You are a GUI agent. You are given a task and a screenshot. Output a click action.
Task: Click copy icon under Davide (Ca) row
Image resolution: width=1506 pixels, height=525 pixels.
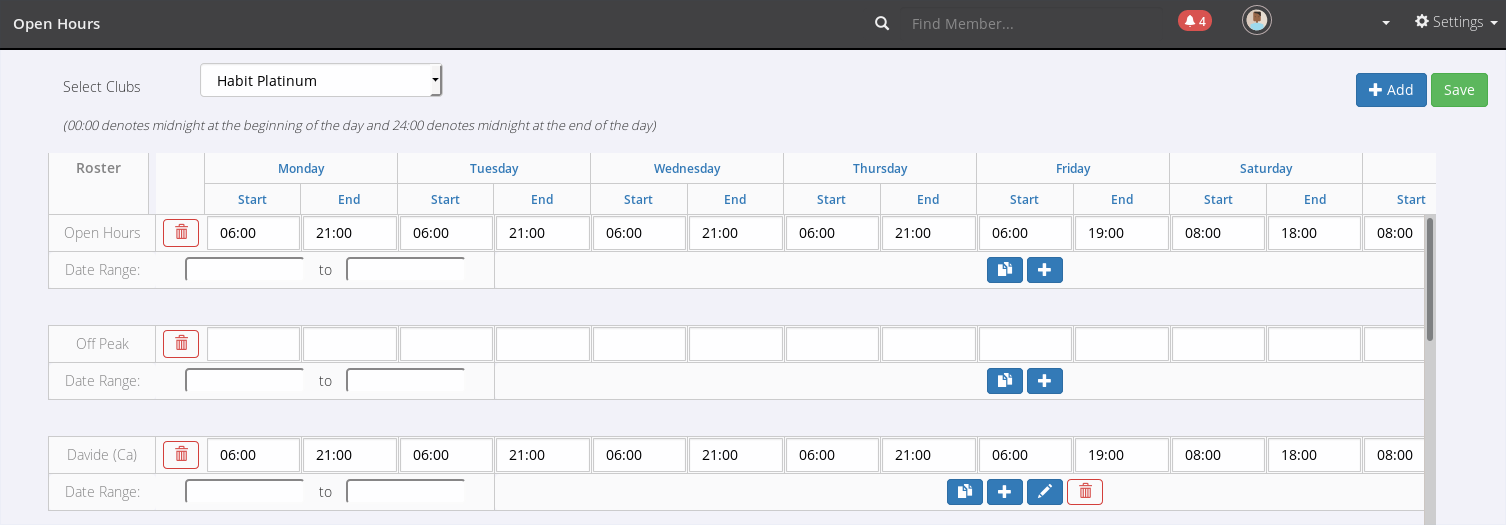(x=964, y=492)
